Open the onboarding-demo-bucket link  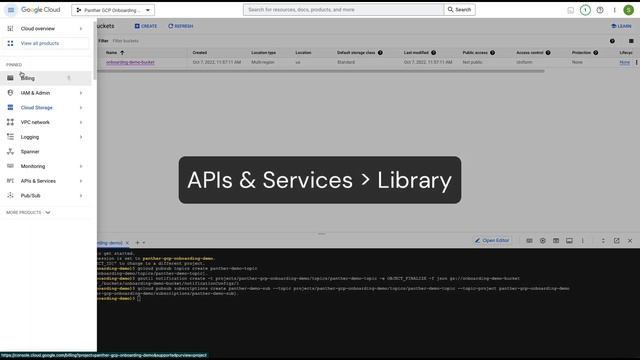coord(130,62)
